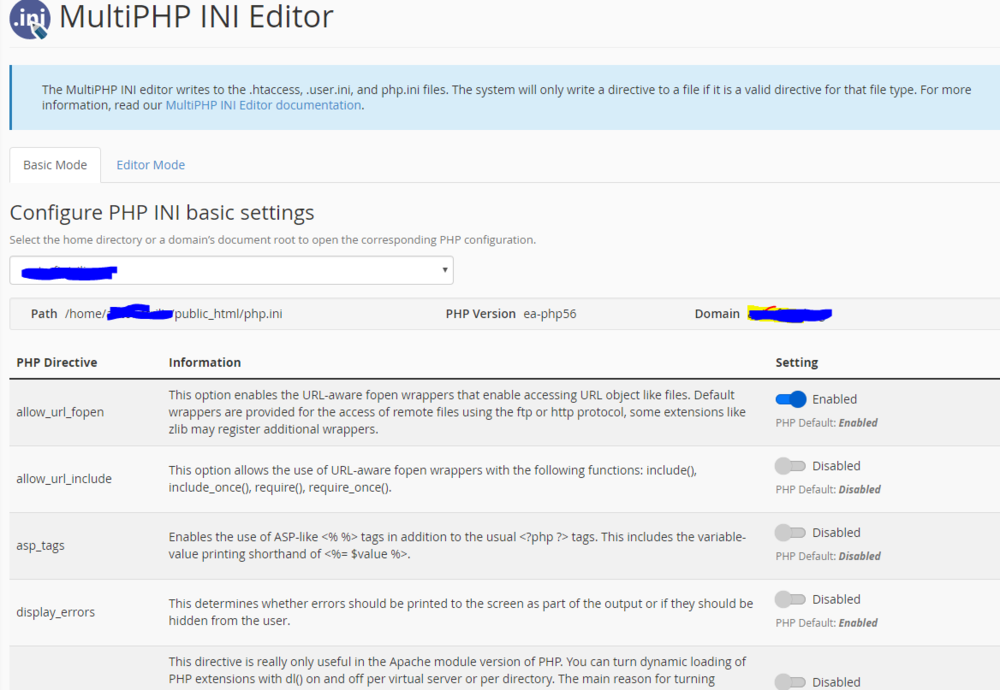Switch to Editor Mode tab
Viewport: 1000px width, 690px height.
(150, 164)
